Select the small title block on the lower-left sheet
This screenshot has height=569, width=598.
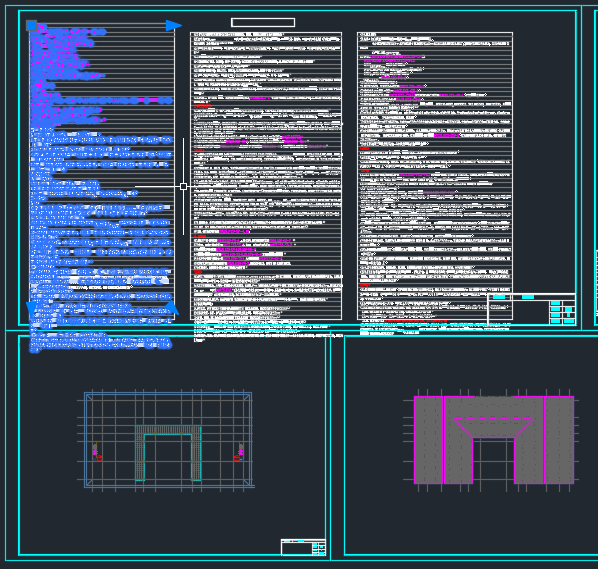click(303, 548)
